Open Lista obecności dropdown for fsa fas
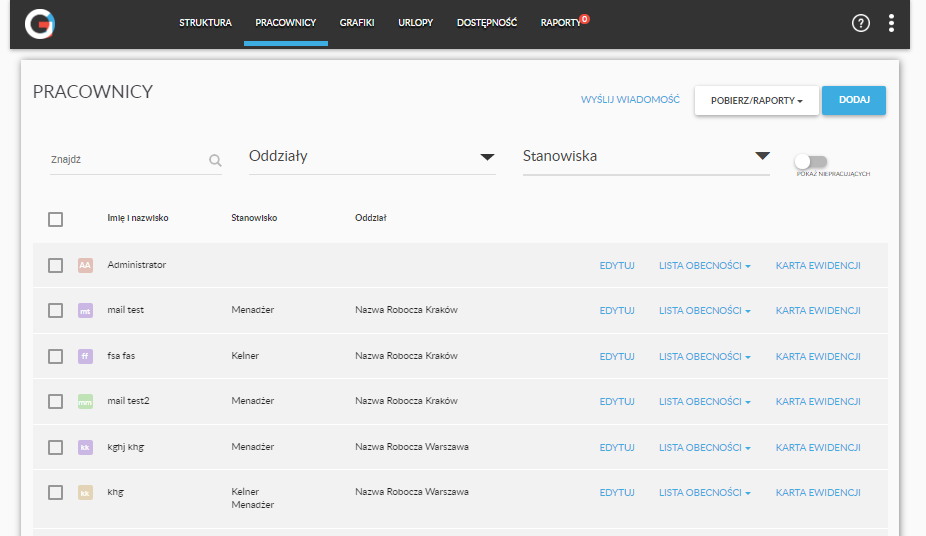 (x=705, y=357)
